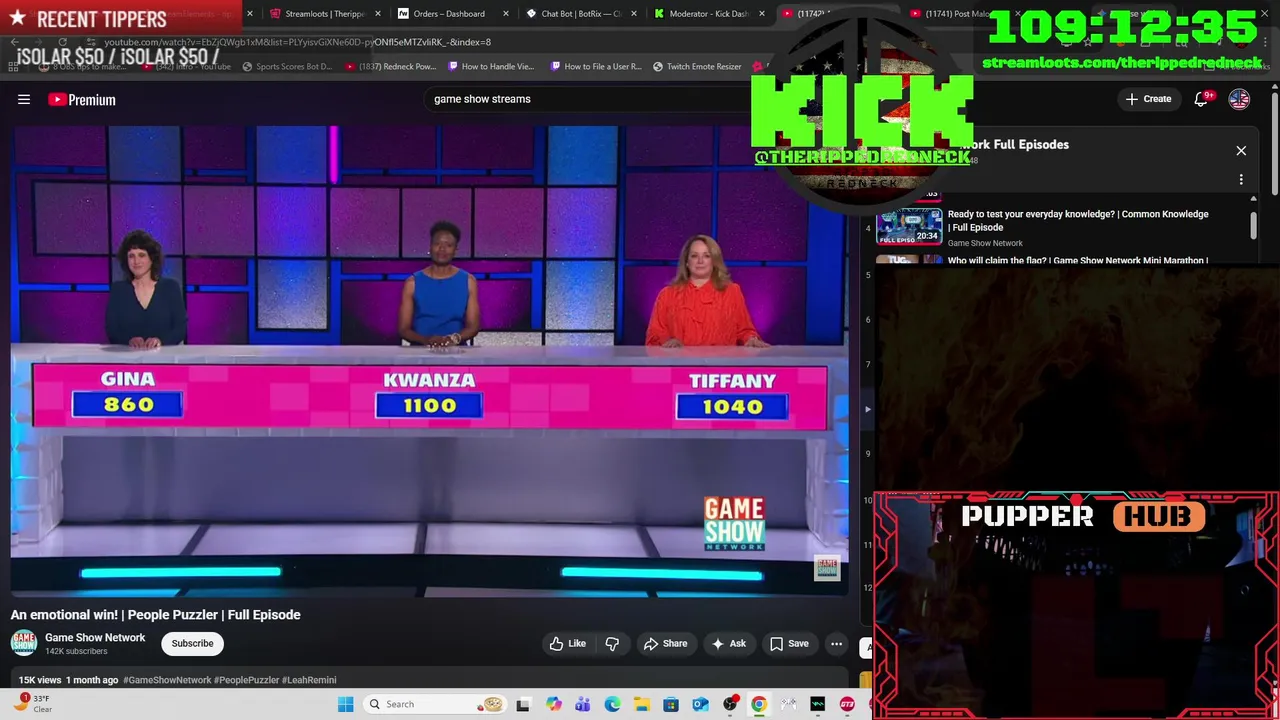Image resolution: width=1280 pixels, height=720 pixels.
Task: Open the Redneck Pow... bookmark
Action: (x=391, y=67)
